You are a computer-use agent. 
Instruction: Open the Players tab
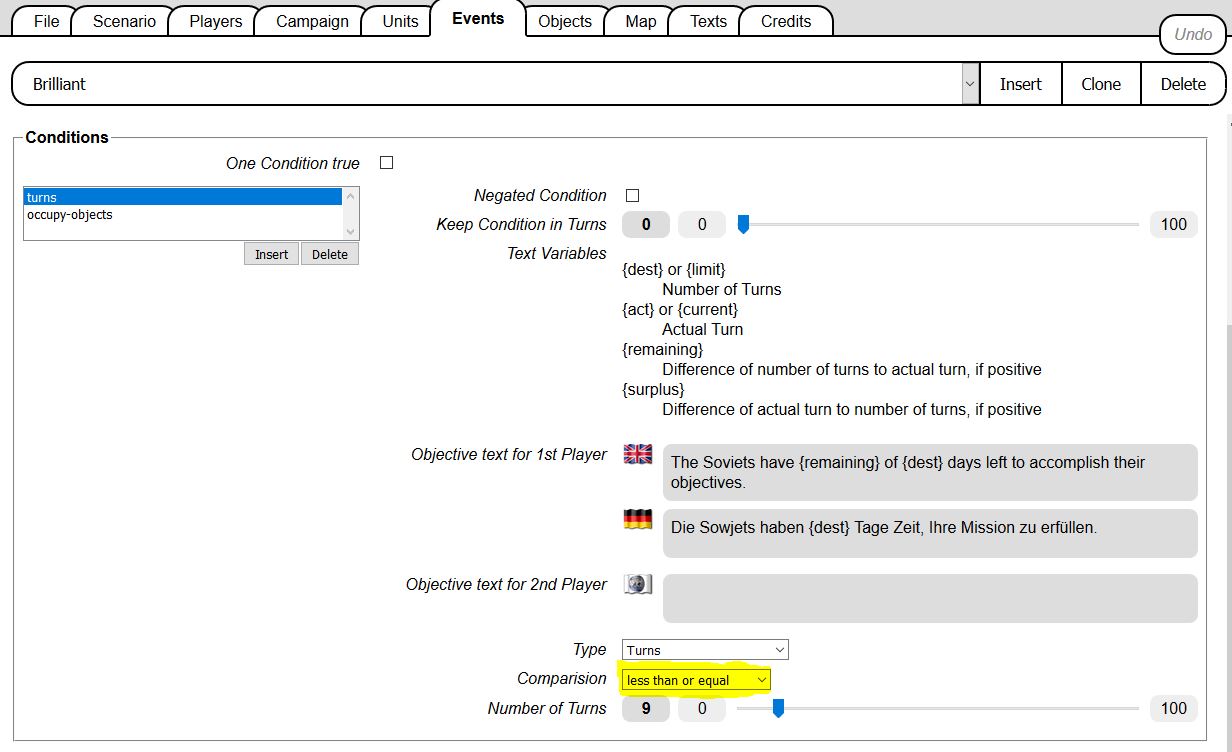(215, 21)
